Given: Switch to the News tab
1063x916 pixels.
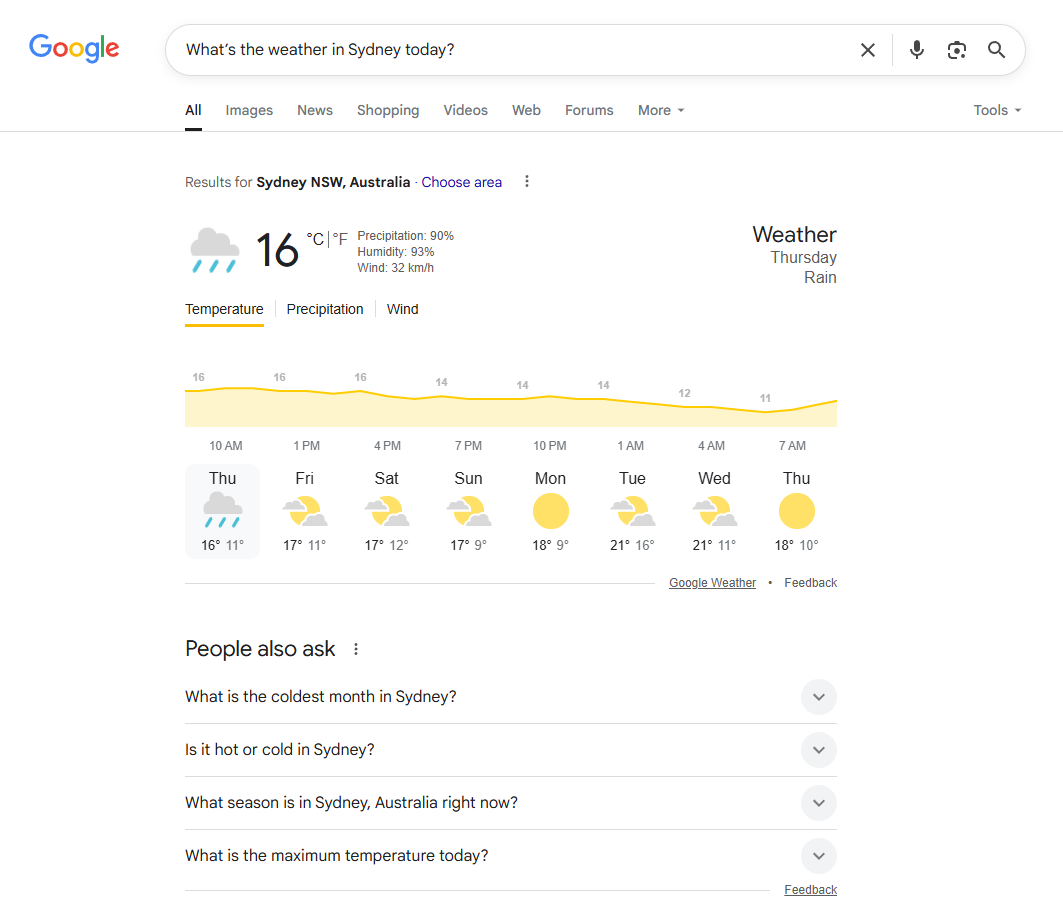Looking at the screenshot, I should coord(314,110).
